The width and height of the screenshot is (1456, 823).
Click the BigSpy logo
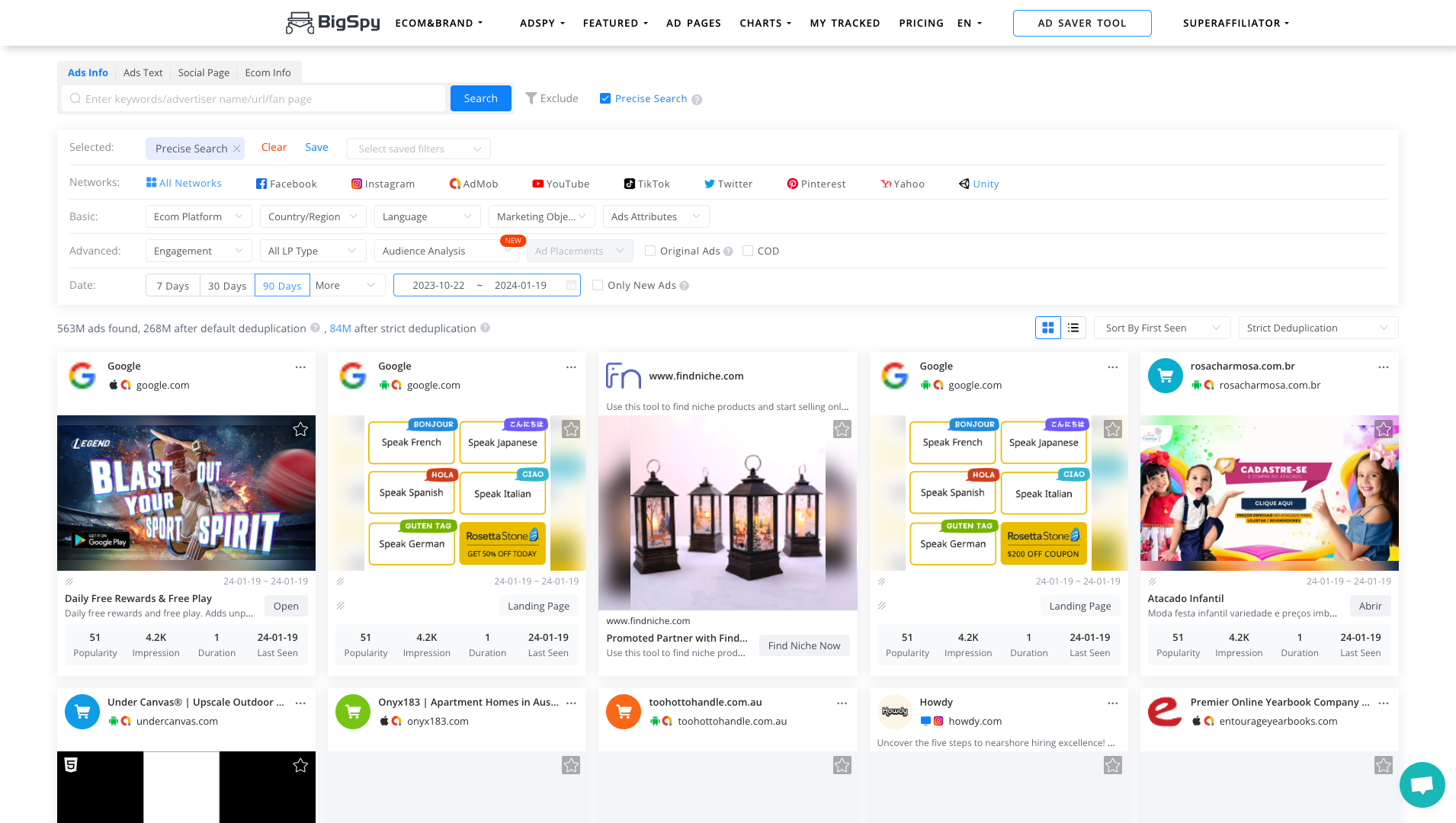[x=333, y=23]
